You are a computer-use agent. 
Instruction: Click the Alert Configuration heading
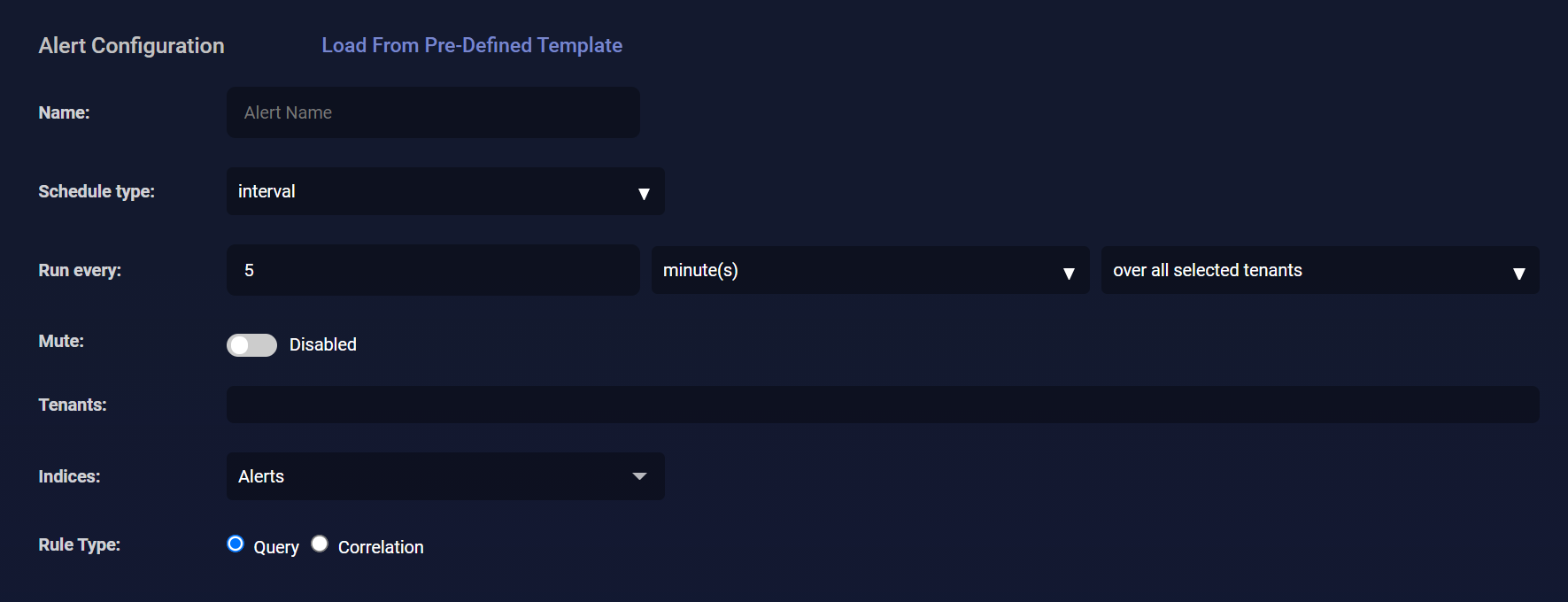pyautogui.click(x=131, y=45)
